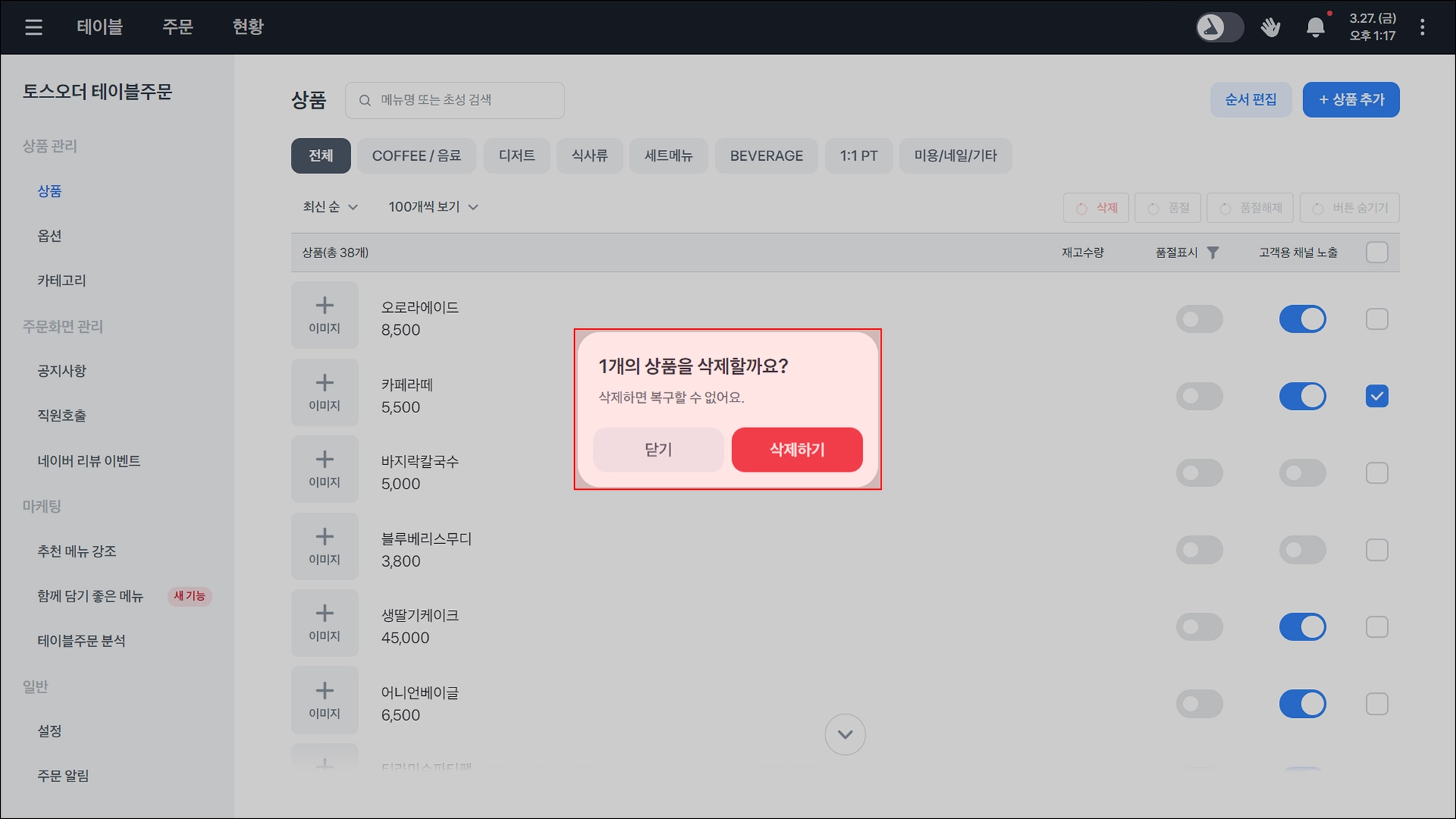Click the filter funnel next to 품절표시
The image size is (1456, 819).
[x=1213, y=252]
